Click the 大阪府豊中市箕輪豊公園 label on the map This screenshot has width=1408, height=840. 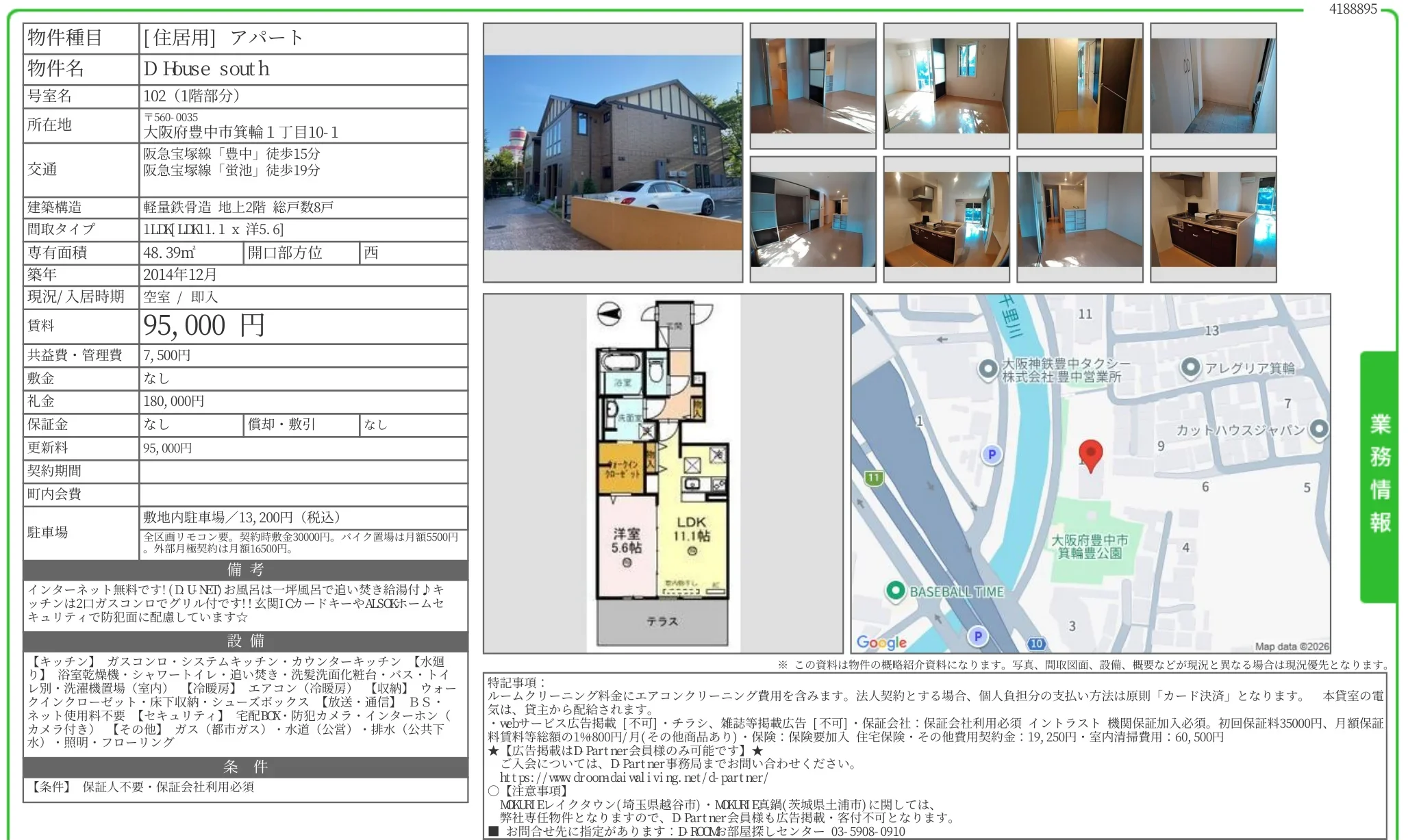pyautogui.click(x=1090, y=546)
